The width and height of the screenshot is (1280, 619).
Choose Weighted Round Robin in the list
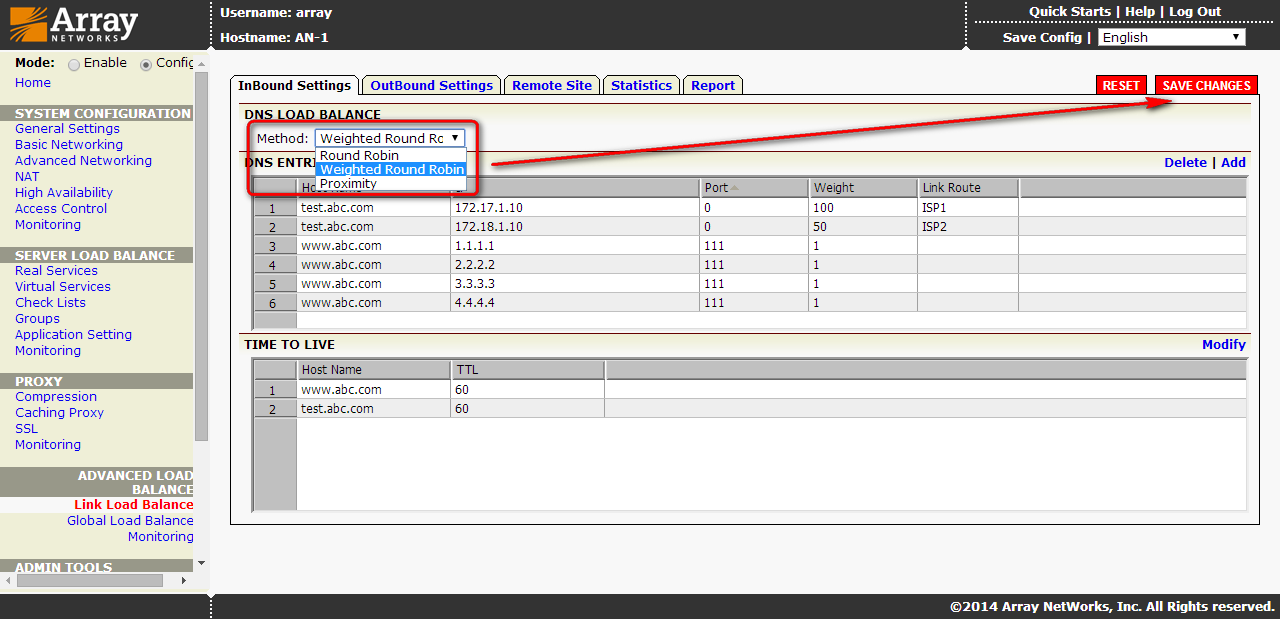click(x=390, y=169)
